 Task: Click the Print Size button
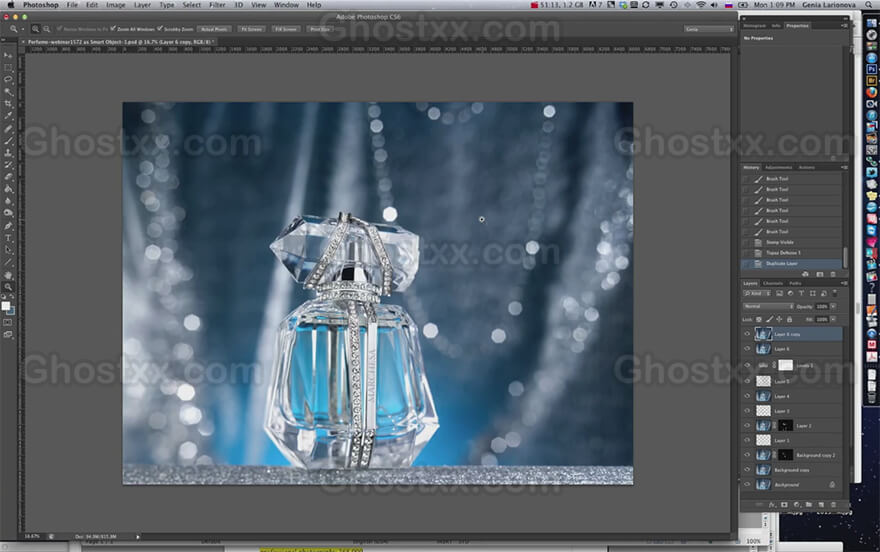pos(320,29)
